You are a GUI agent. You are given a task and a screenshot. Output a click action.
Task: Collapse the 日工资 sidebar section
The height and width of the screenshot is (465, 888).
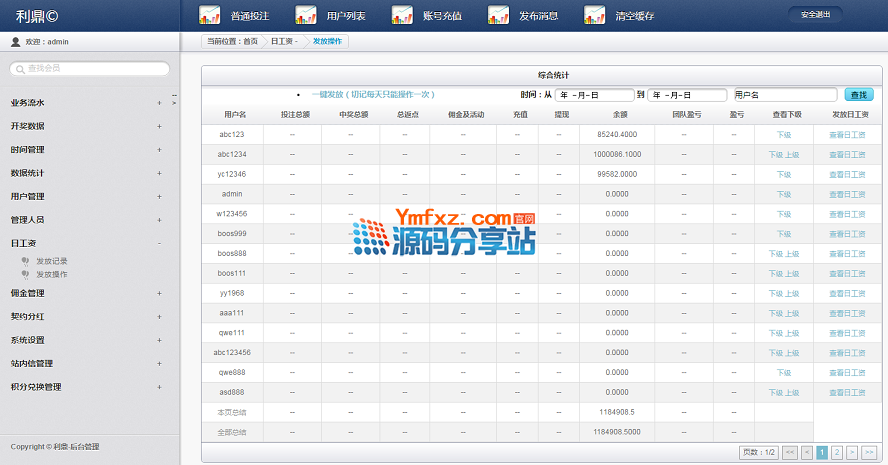(x=159, y=243)
